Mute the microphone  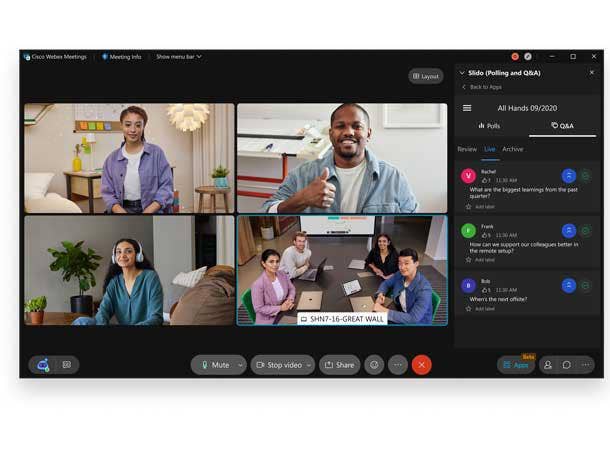(x=214, y=365)
